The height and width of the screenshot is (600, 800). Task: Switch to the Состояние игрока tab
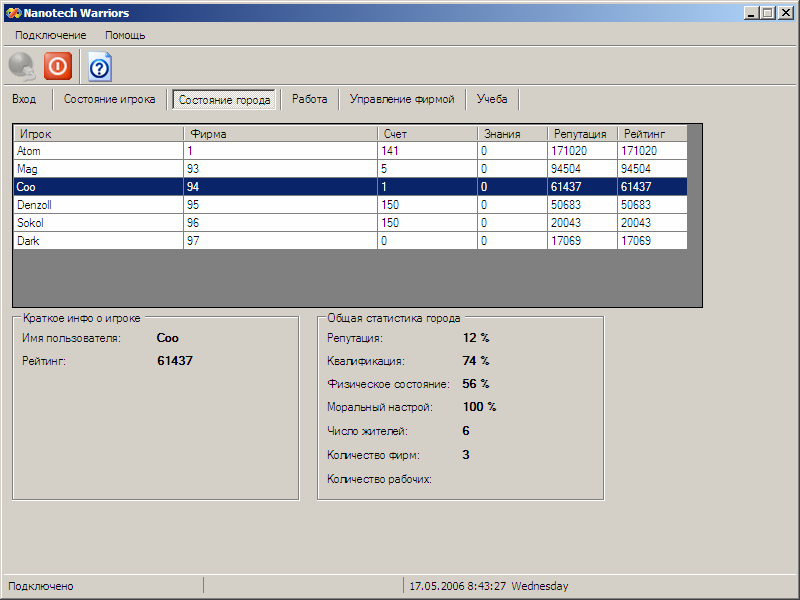[109, 99]
